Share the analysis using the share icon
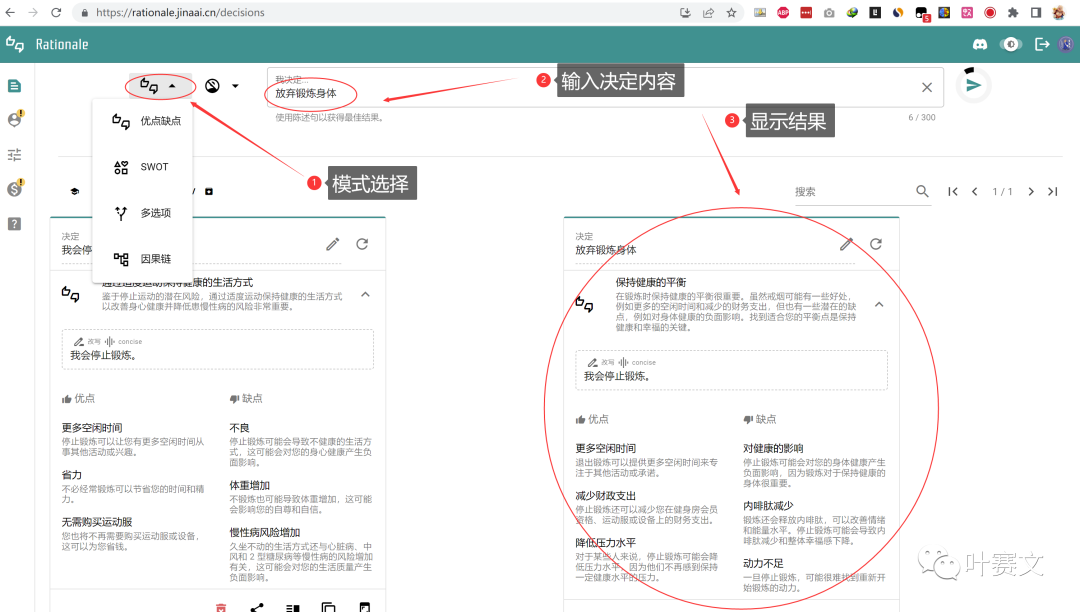Image resolution: width=1080 pixels, height=612 pixels. click(x=256, y=605)
